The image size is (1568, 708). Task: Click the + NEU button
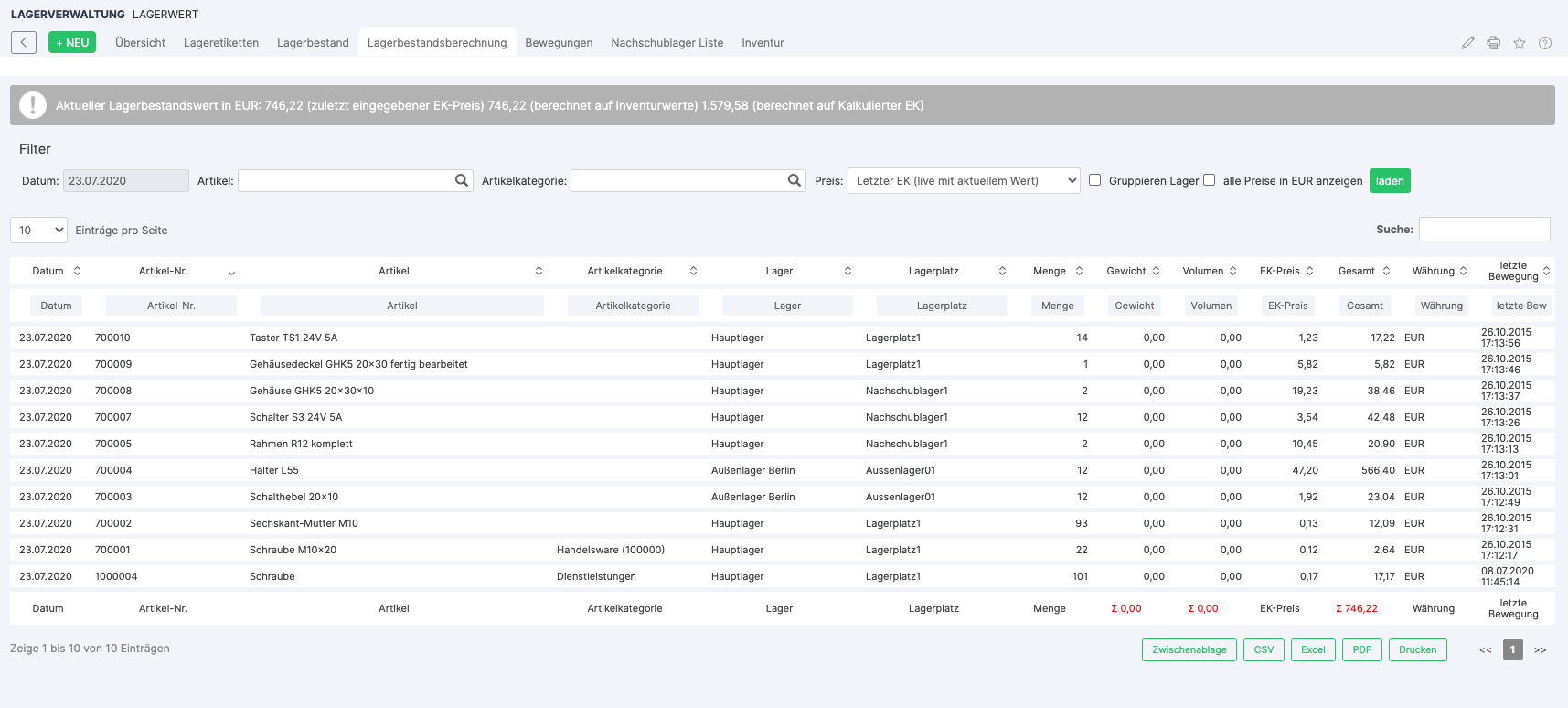72,42
